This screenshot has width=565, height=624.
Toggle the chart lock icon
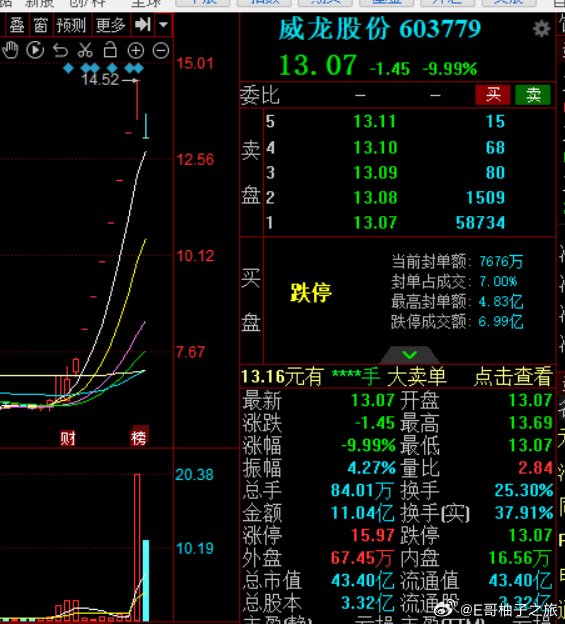click(x=110, y=50)
